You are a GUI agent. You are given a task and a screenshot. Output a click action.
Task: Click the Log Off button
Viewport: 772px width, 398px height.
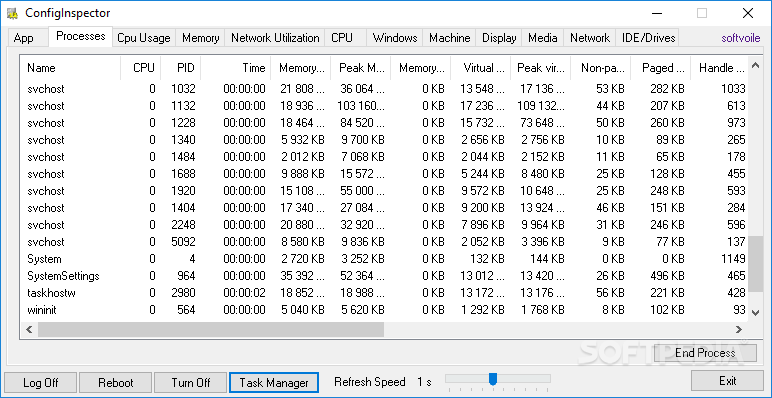(x=40, y=382)
